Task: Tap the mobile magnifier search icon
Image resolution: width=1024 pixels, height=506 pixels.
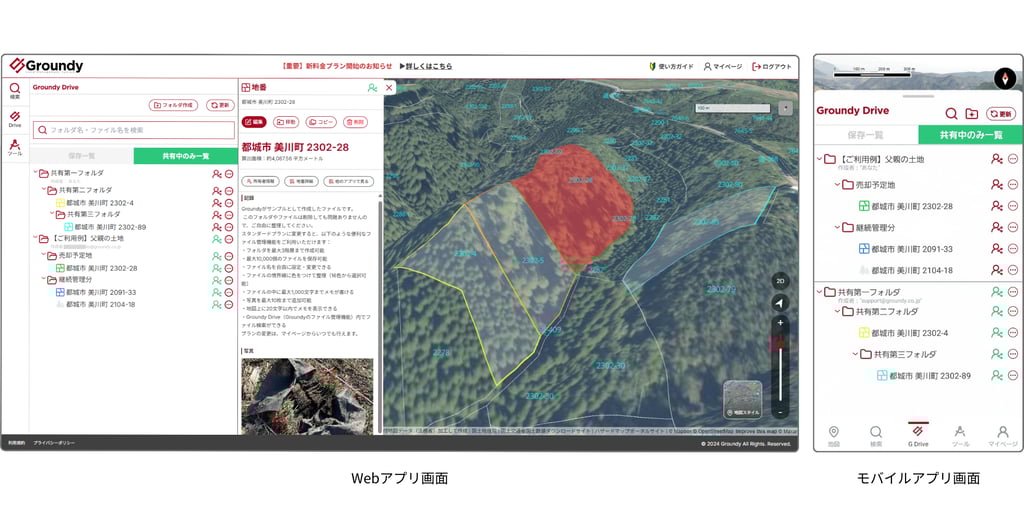Action: (x=951, y=113)
